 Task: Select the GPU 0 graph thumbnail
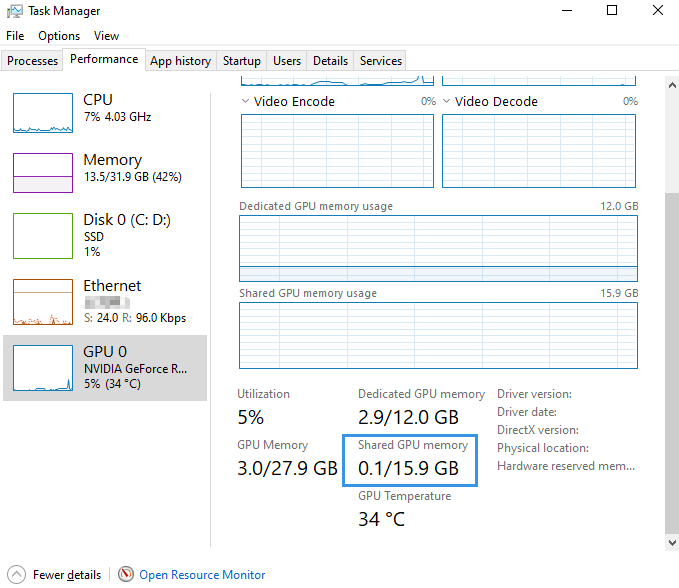point(43,368)
